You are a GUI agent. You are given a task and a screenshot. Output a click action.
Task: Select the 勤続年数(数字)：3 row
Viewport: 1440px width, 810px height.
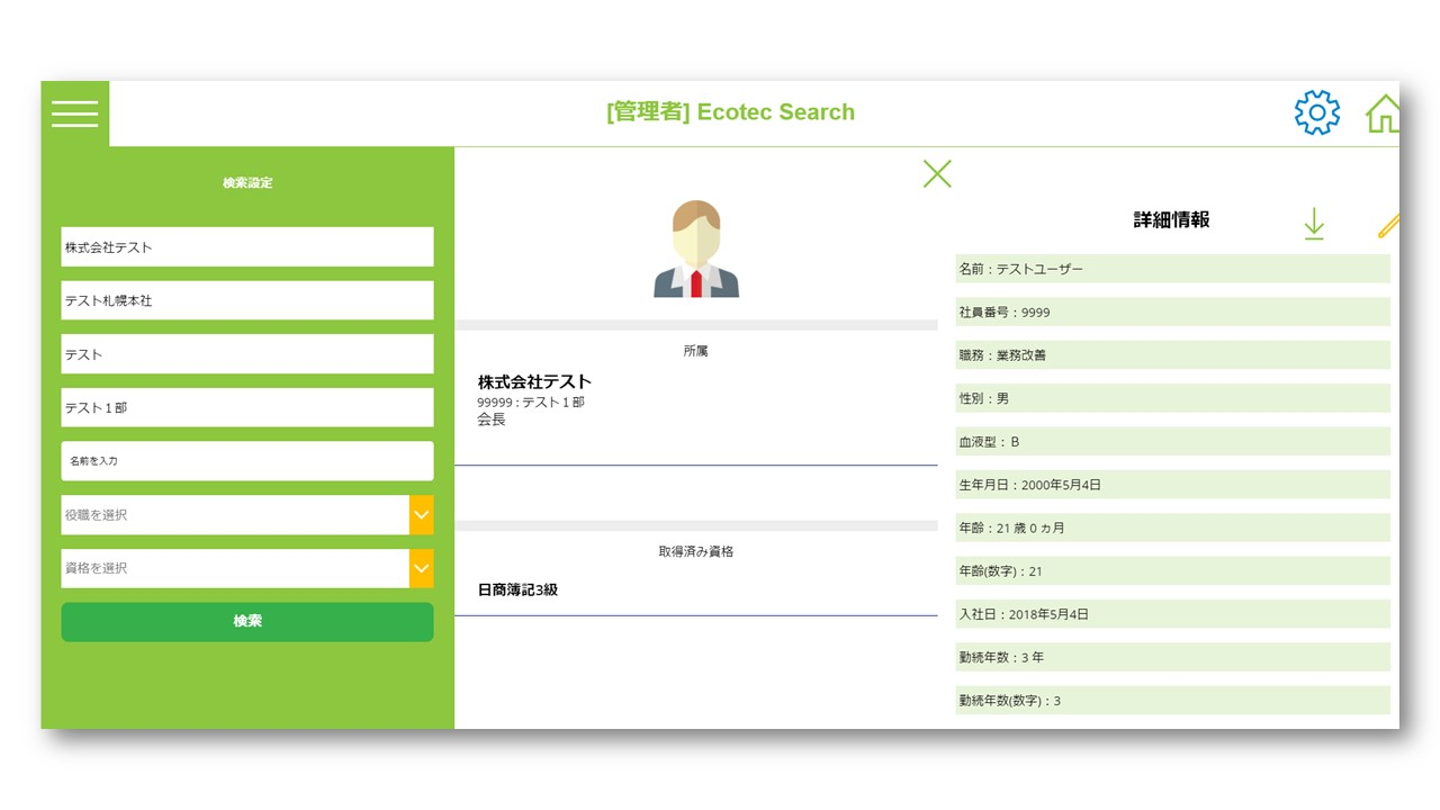click(x=1172, y=700)
